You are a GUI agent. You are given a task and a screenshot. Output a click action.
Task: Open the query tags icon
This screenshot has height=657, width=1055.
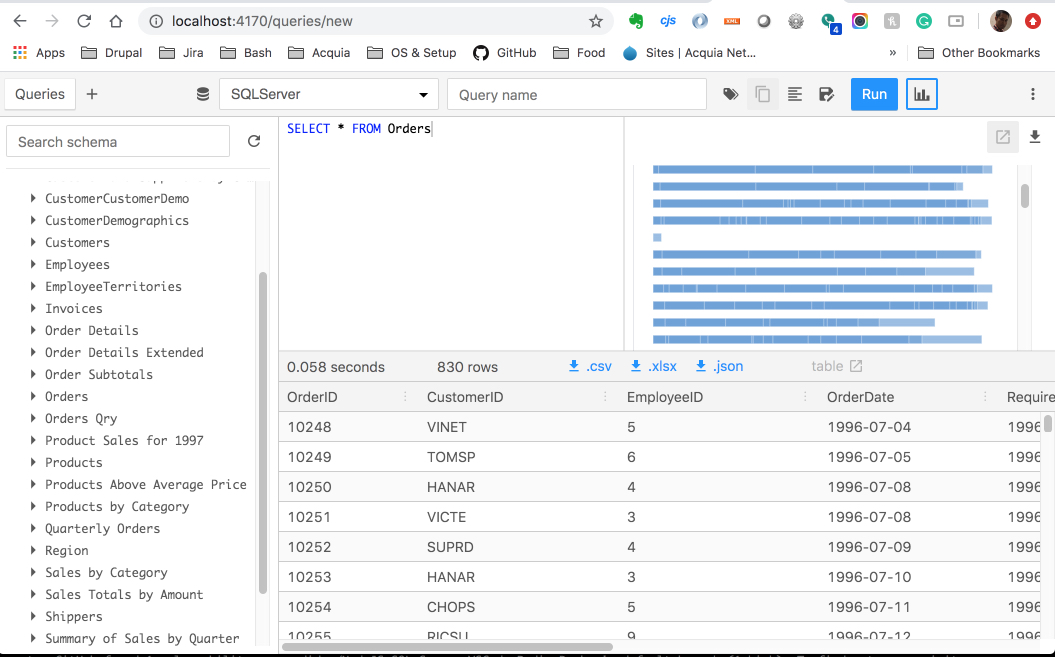point(730,94)
